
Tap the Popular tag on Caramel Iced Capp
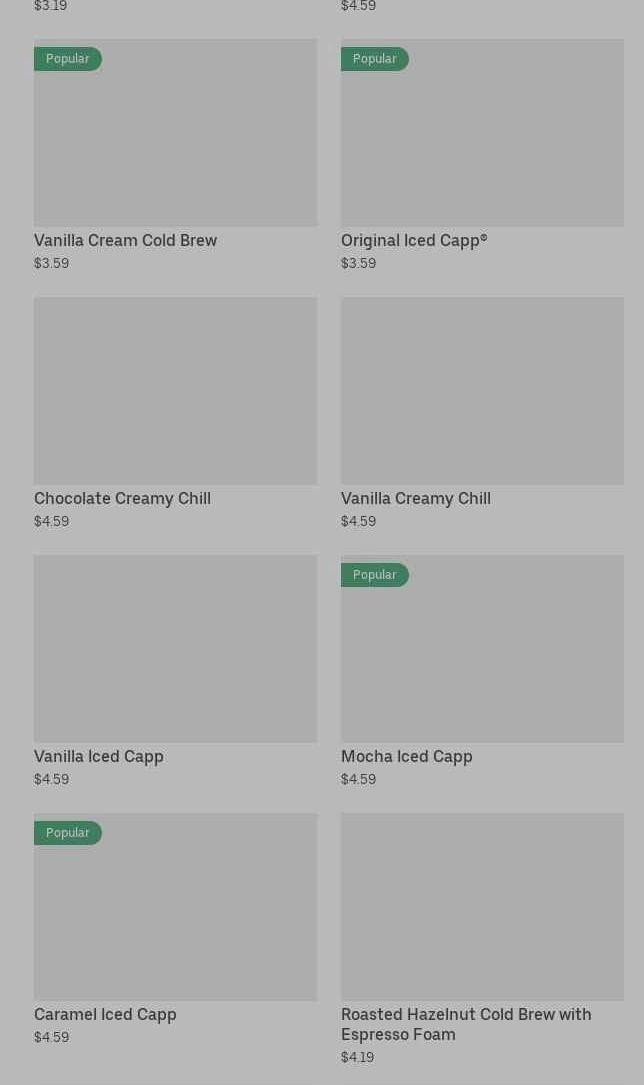click(x=67, y=833)
